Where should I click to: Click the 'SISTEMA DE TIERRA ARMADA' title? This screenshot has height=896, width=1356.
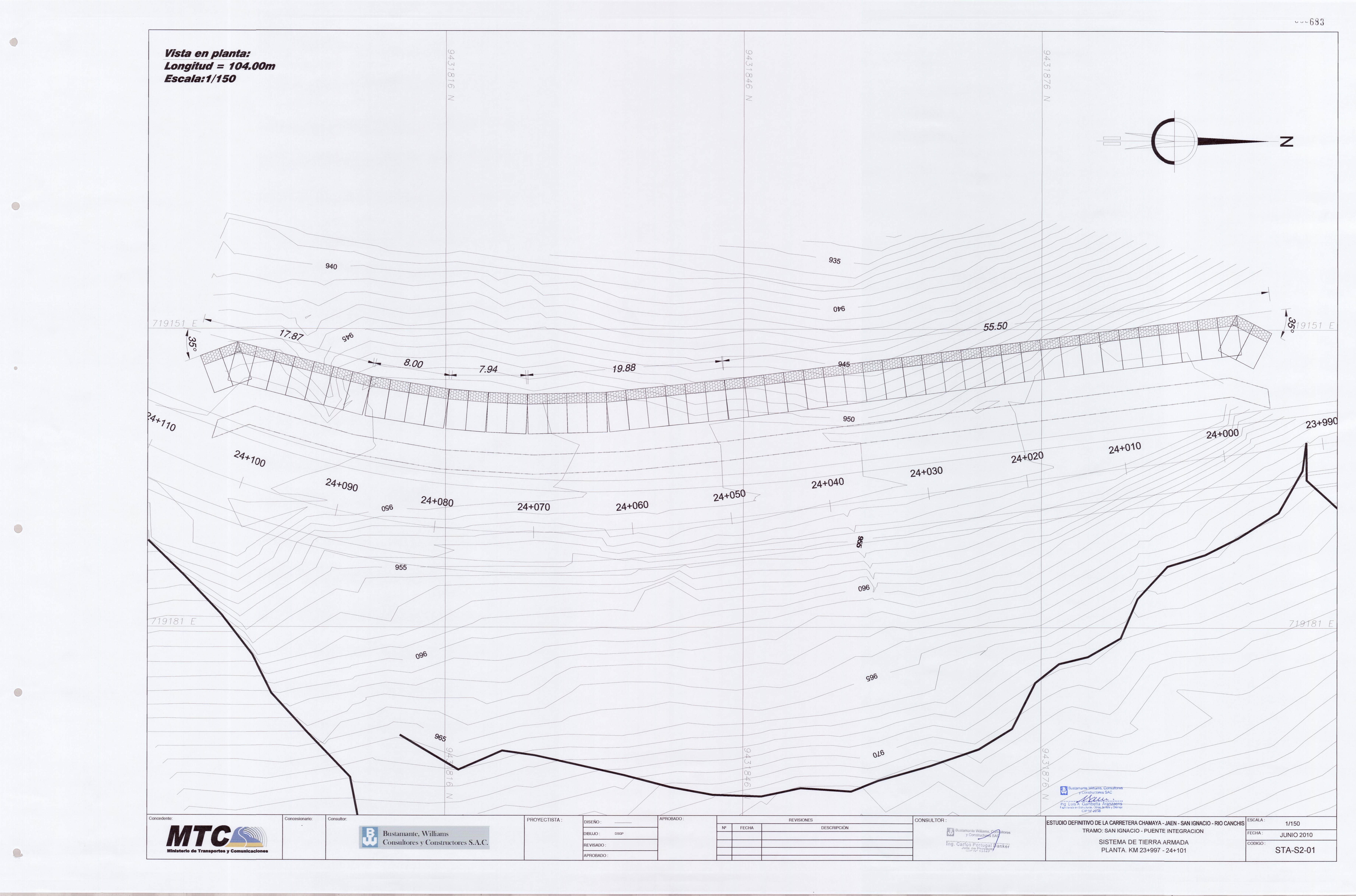pyautogui.click(x=1143, y=842)
